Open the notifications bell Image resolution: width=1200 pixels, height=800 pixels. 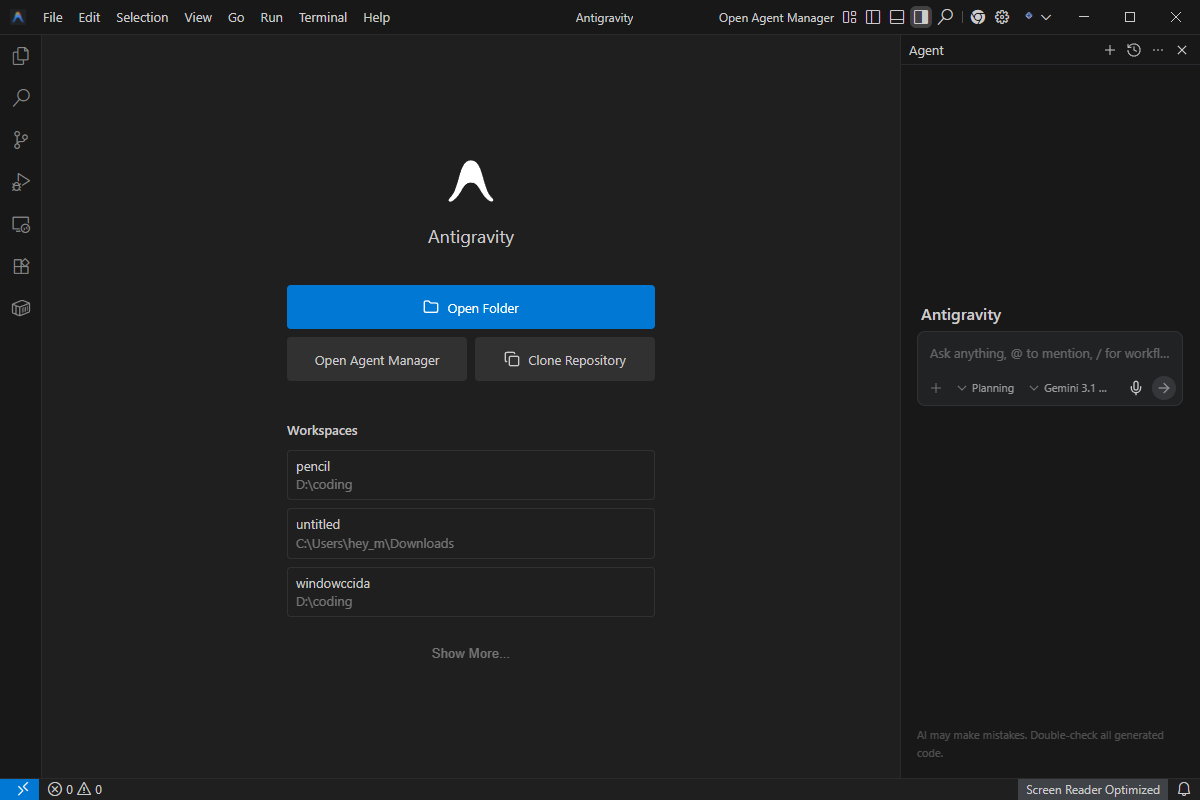1184,789
